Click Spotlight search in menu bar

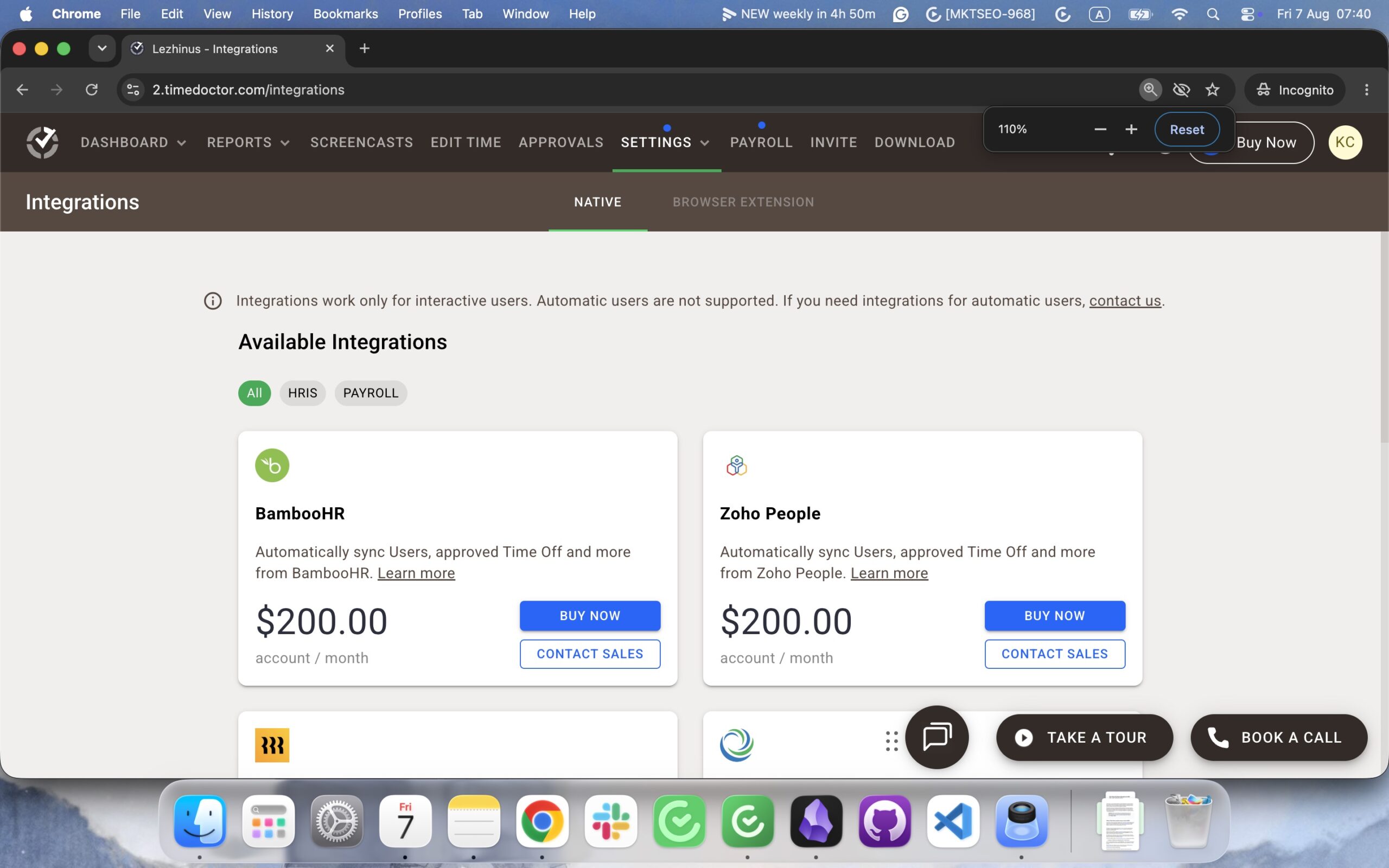point(1213,14)
